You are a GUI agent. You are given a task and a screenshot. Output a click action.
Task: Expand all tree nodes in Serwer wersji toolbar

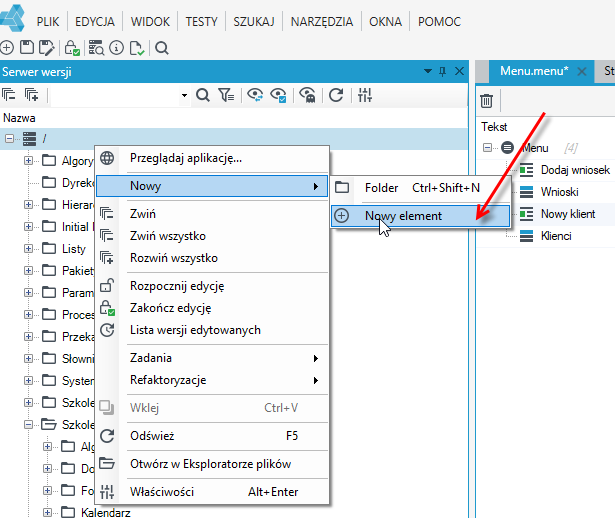pos(31,95)
